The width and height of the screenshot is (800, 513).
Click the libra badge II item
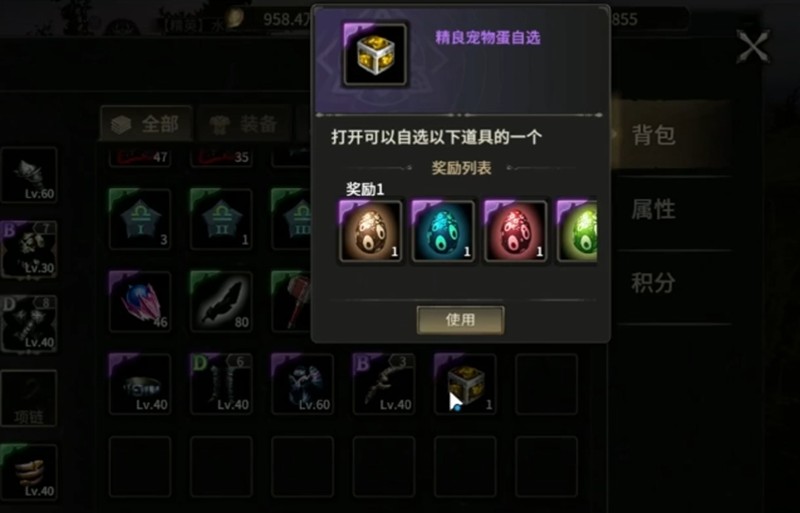(221, 219)
